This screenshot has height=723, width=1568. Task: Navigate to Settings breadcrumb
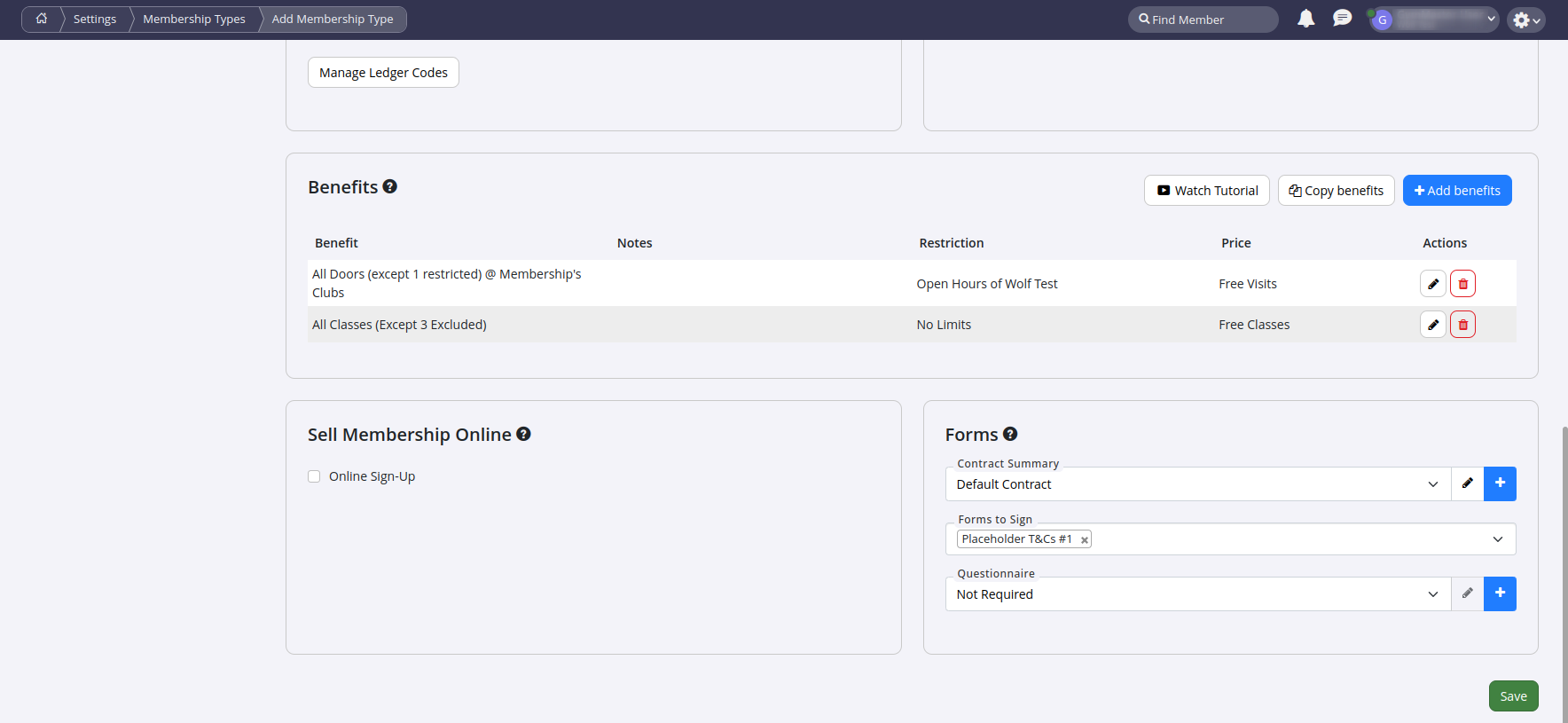[x=95, y=19]
